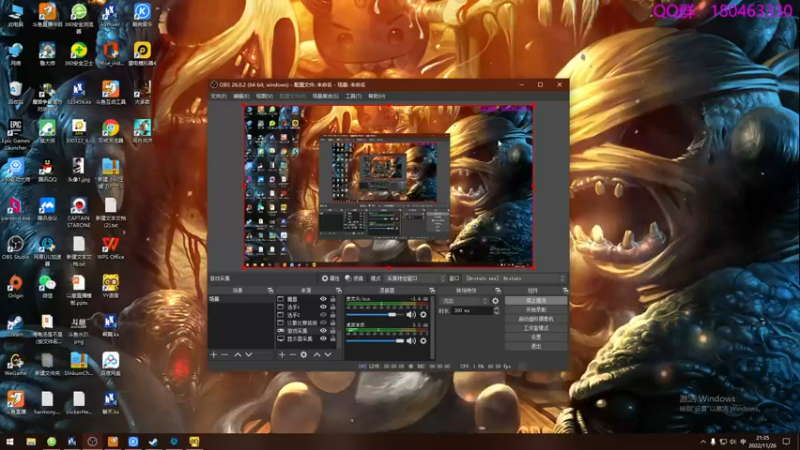
Task: Click the 停止推流 stop streaming button
Action: click(x=536, y=301)
